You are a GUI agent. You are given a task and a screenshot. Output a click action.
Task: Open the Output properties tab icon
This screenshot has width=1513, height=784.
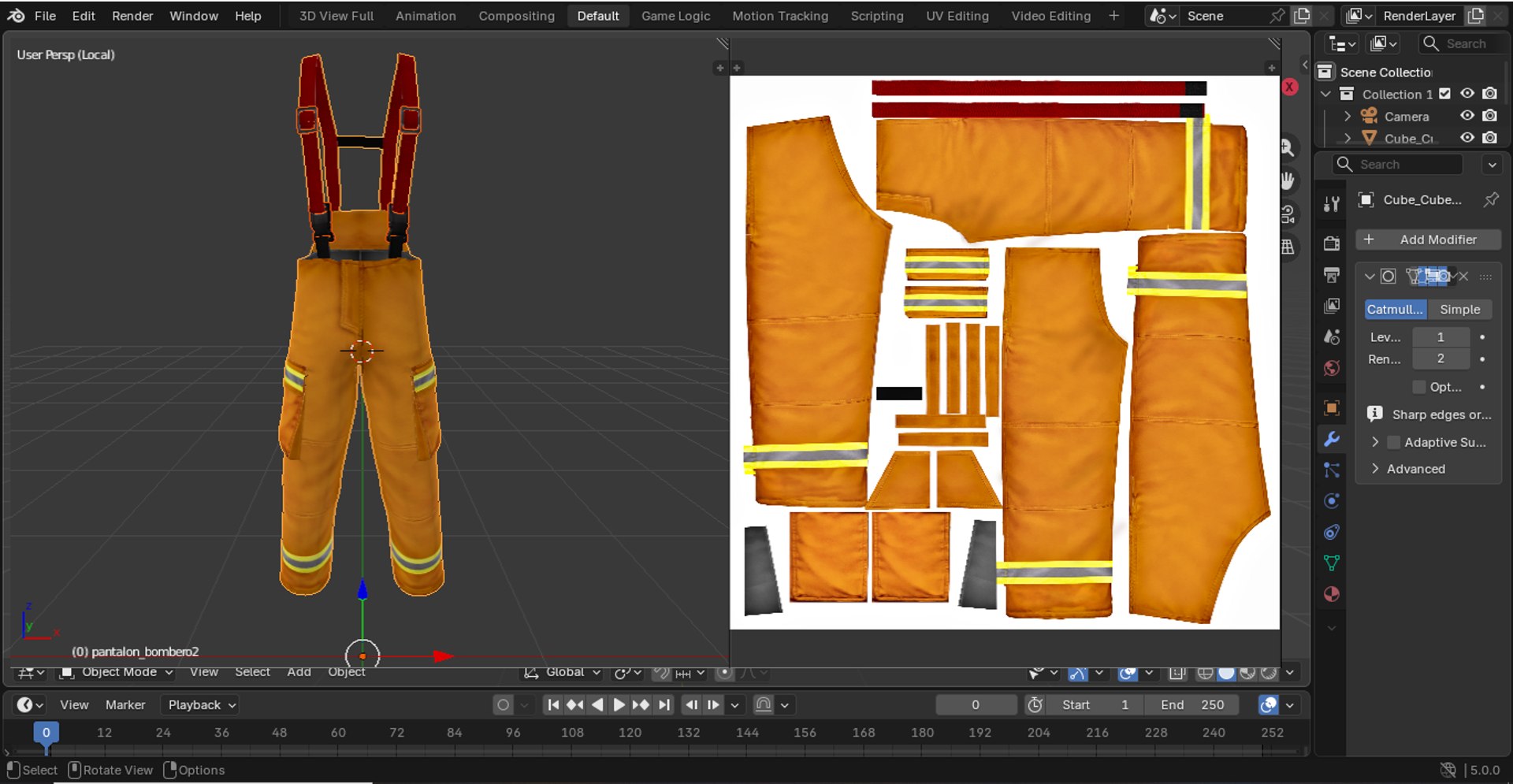click(1332, 275)
